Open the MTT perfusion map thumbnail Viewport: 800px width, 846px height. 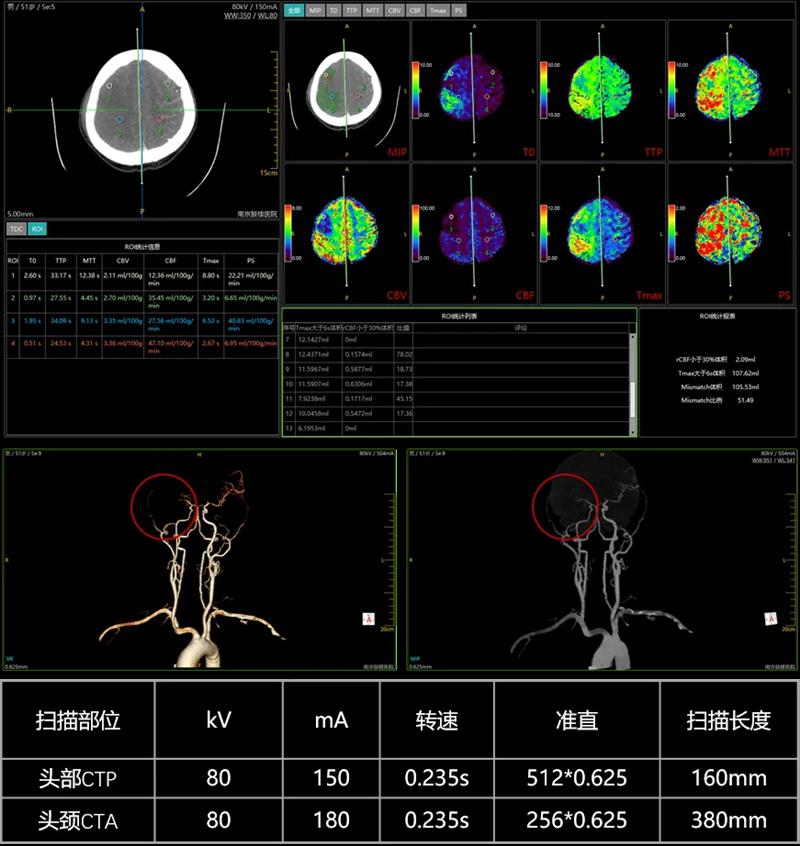[x=730, y=91]
